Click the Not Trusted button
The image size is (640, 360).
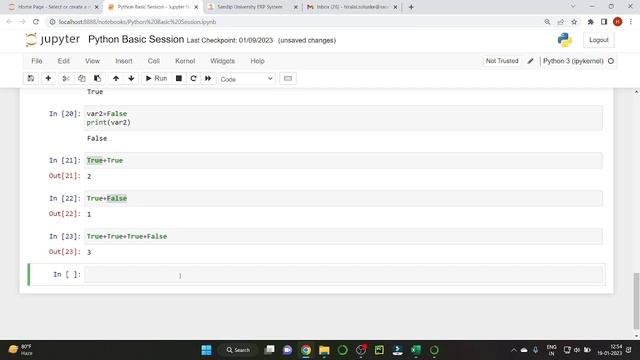(502, 61)
